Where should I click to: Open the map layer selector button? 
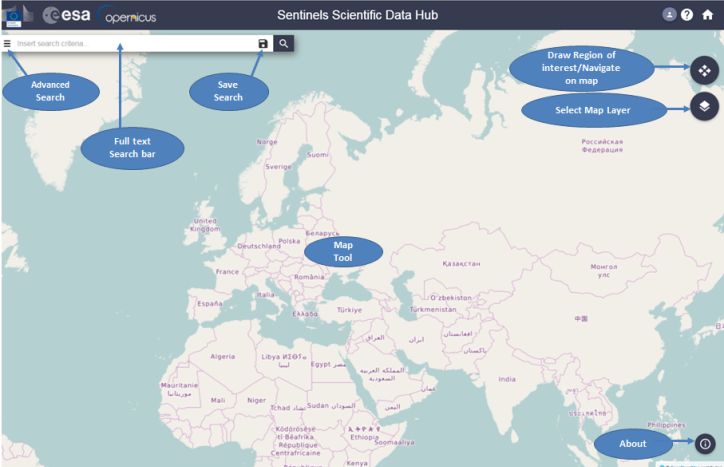pyautogui.click(x=704, y=107)
